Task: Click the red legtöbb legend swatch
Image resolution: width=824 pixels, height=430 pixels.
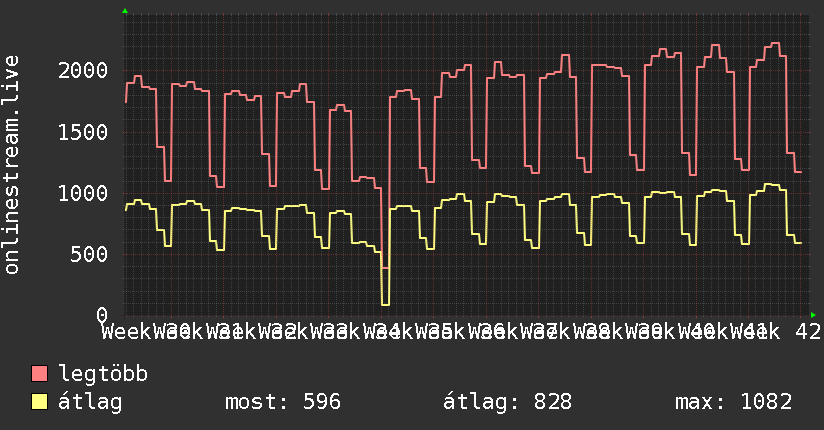Action: pyautogui.click(x=40, y=374)
